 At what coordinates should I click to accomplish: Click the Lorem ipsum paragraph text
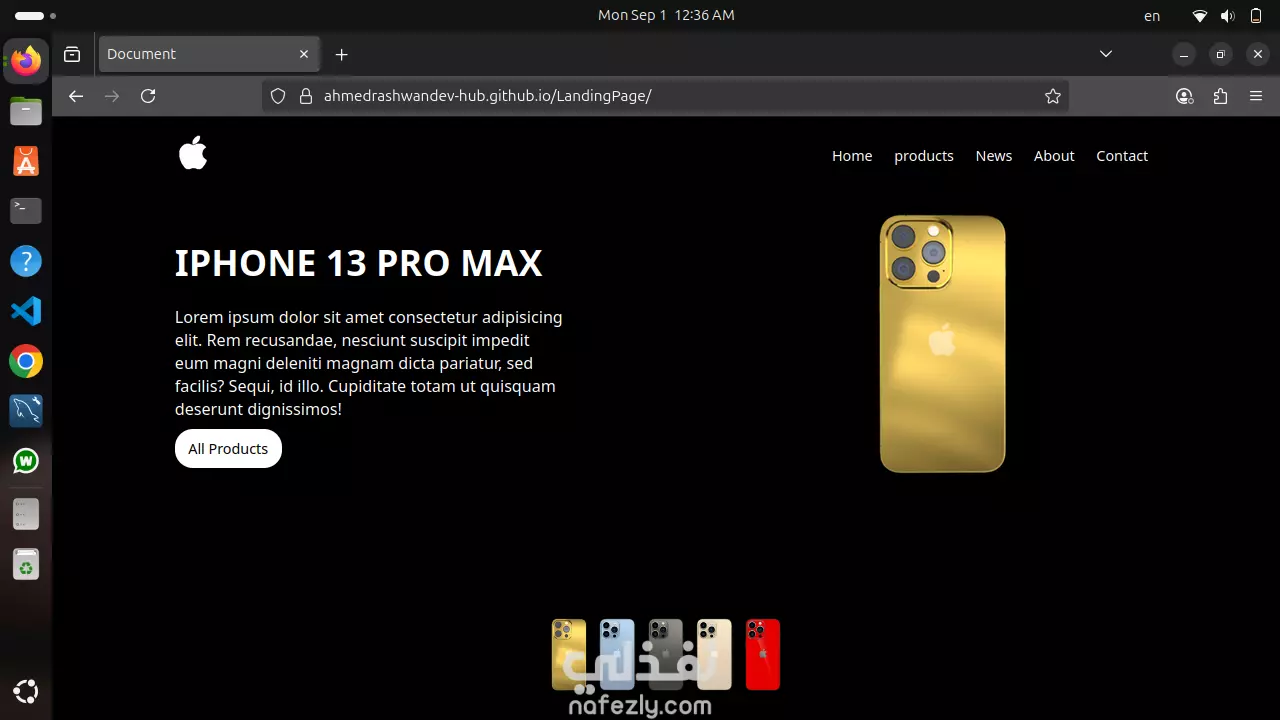369,363
